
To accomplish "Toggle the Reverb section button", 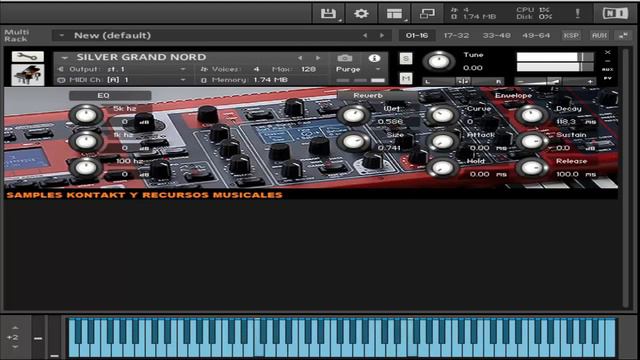I will point(378,96).
